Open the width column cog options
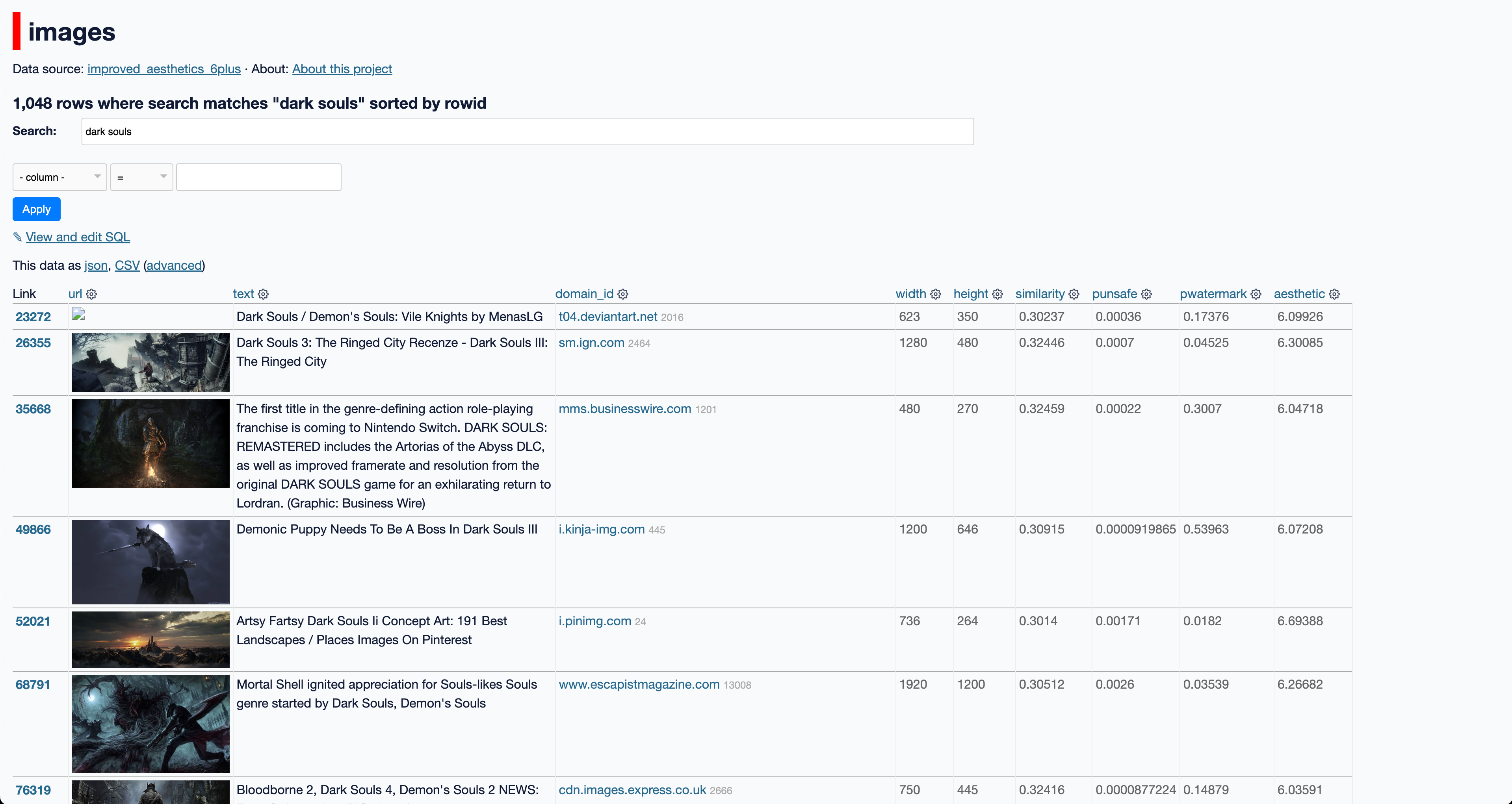 [936, 294]
